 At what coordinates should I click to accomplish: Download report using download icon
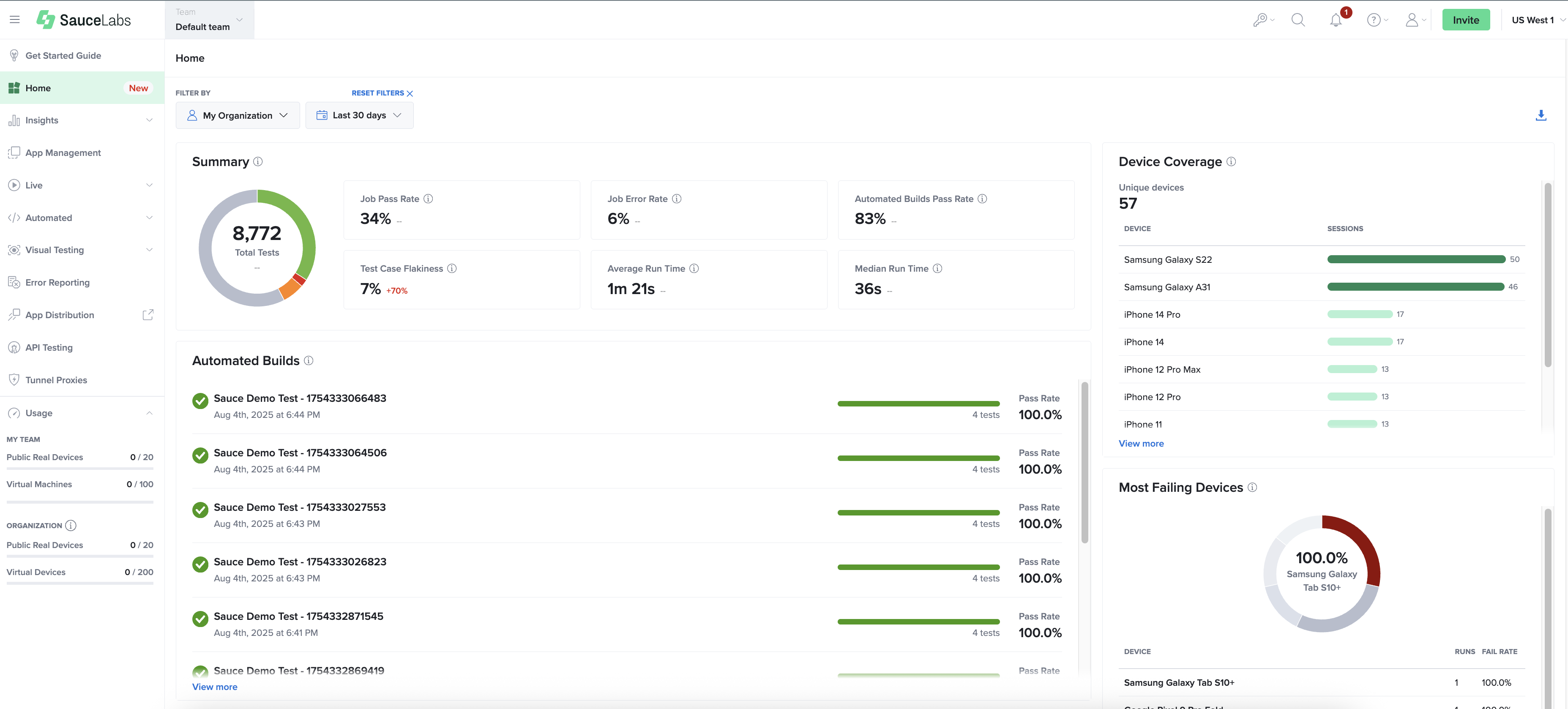1541,115
